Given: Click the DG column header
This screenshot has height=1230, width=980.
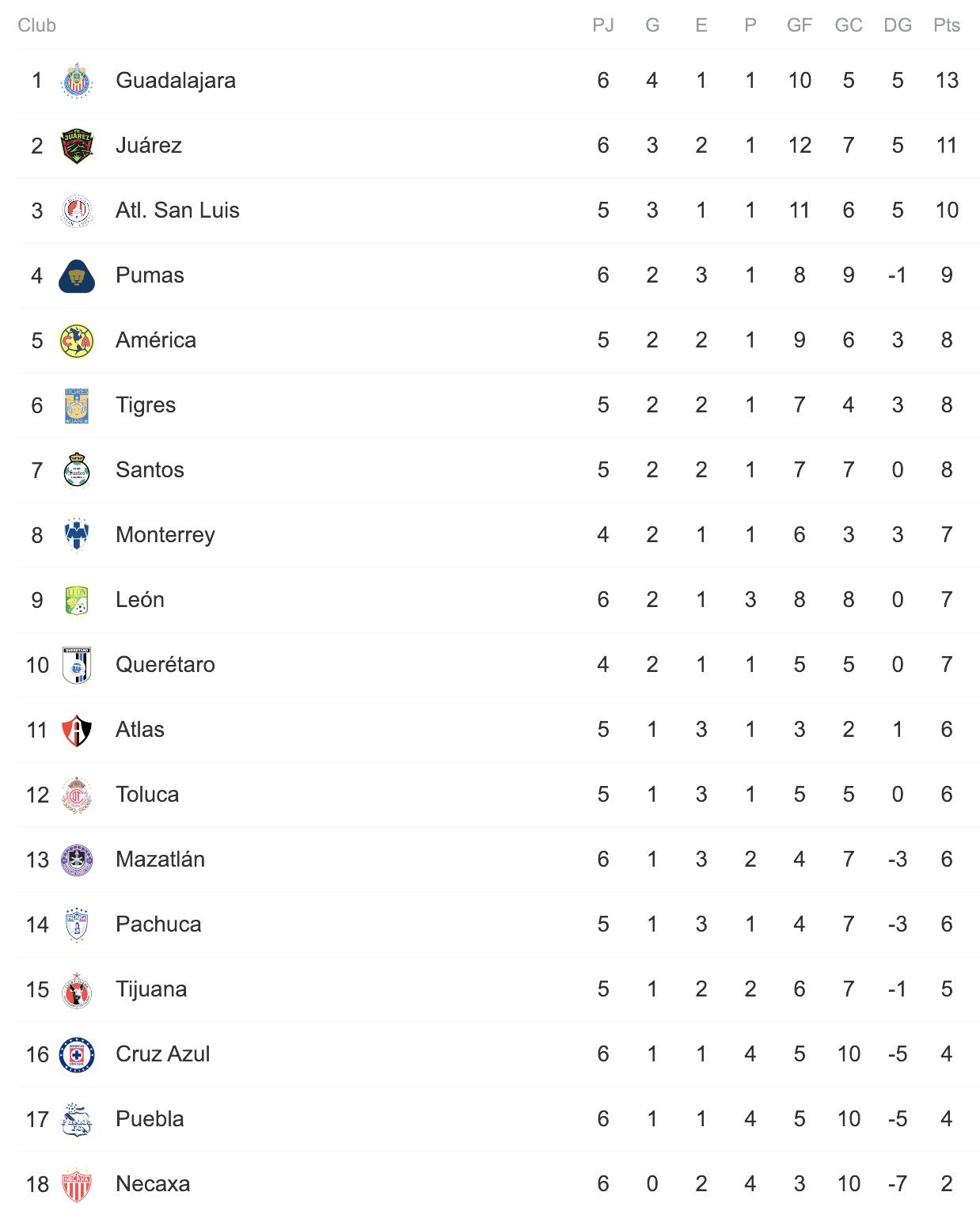Looking at the screenshot, I should [x=898, y=25].
